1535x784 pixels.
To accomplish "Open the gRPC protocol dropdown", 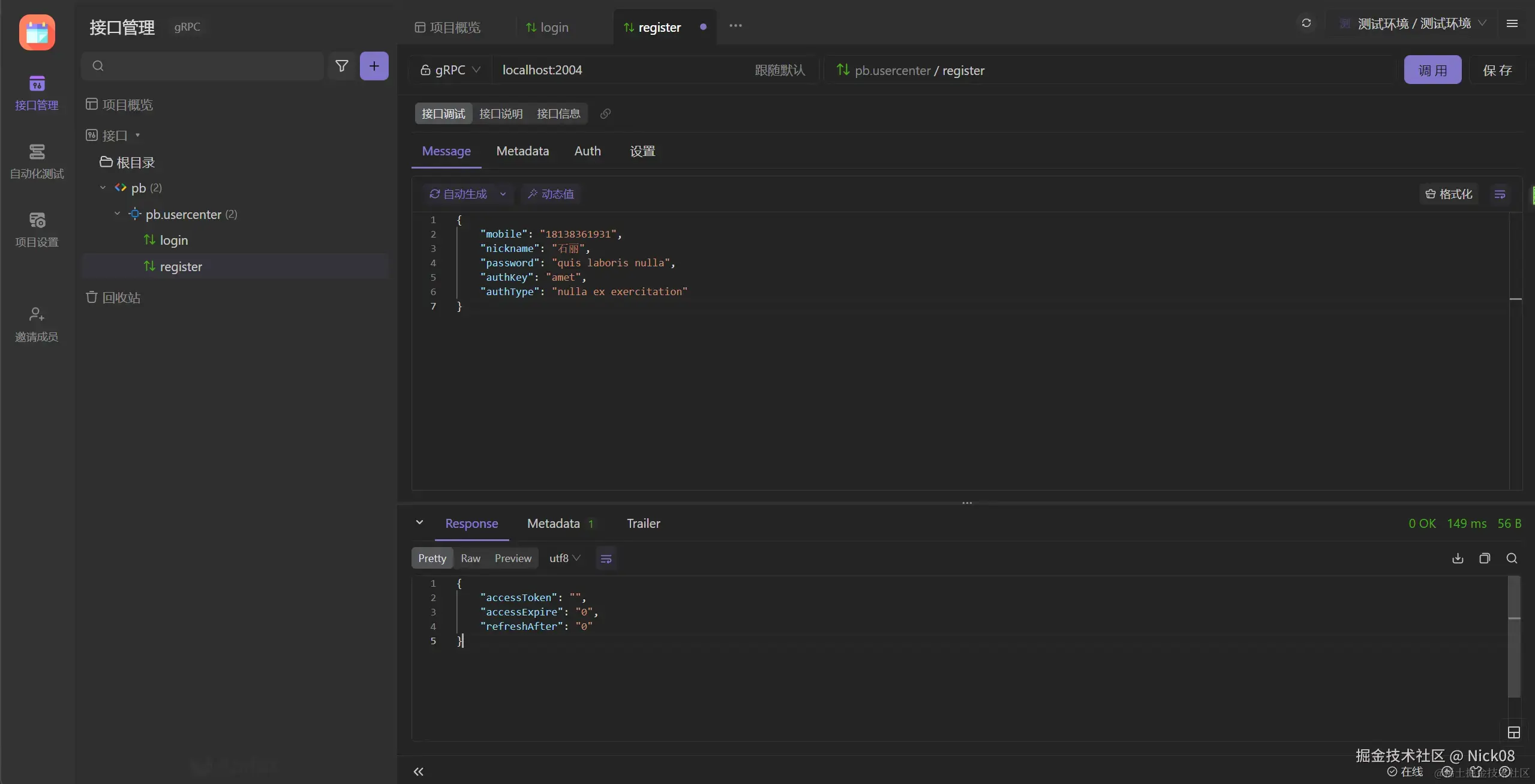I will tap(450, 70).
